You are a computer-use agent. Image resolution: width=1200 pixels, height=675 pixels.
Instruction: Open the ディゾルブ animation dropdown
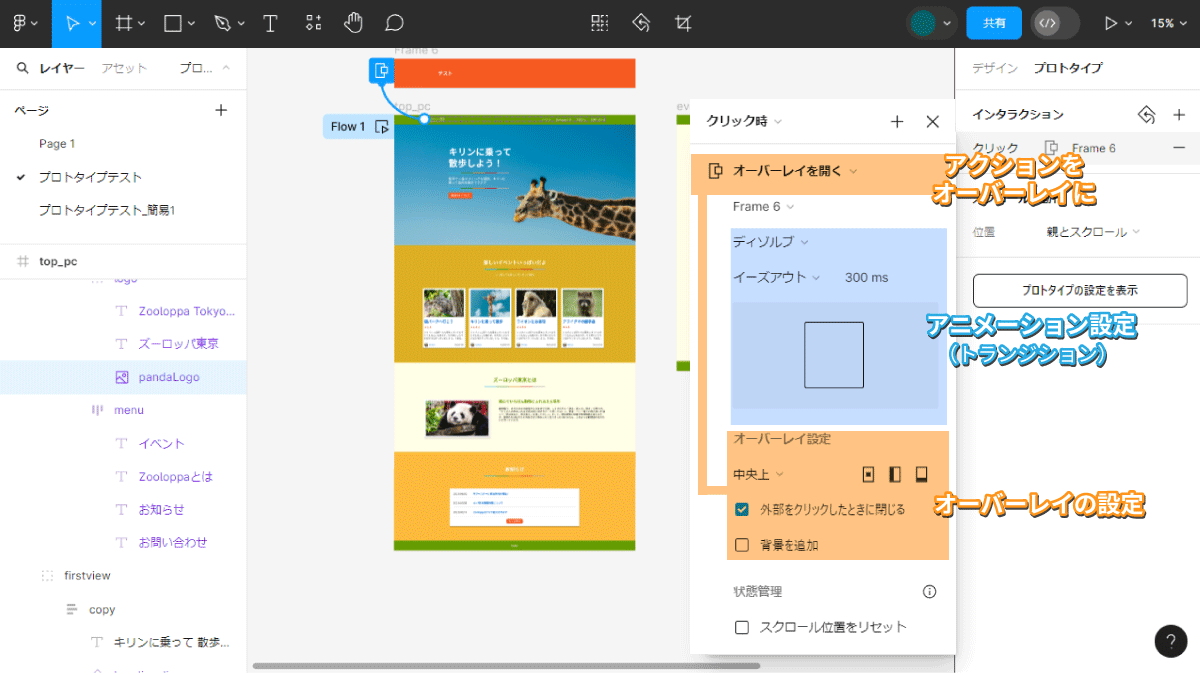tap(770, 242)
